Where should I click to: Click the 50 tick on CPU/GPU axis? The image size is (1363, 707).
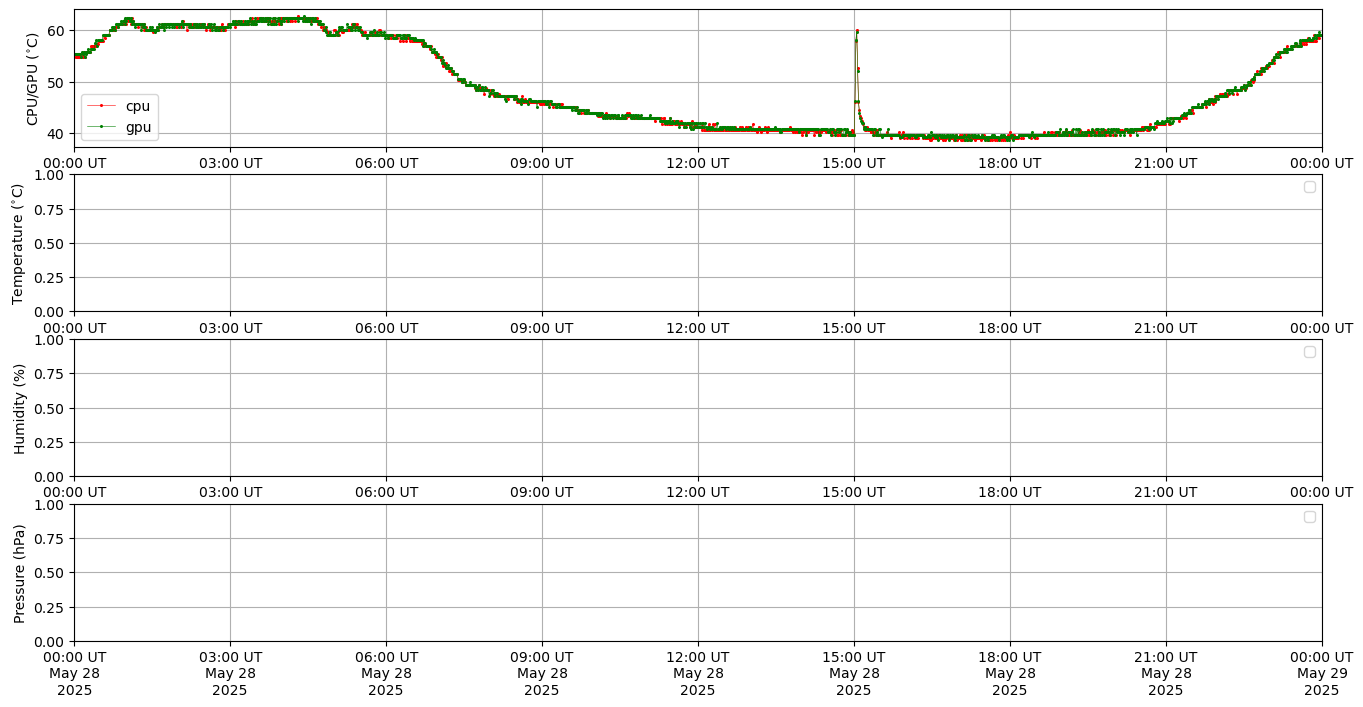(56, 82)
